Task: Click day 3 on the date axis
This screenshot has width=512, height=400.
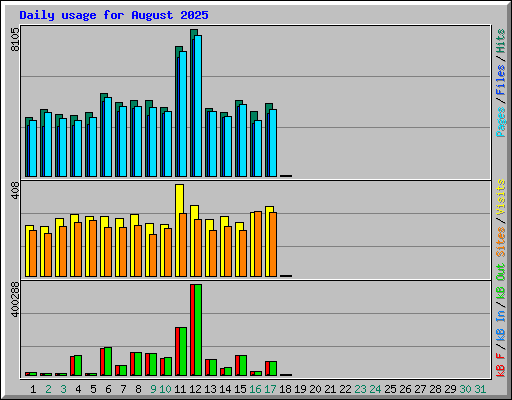Action: (63, 389)
